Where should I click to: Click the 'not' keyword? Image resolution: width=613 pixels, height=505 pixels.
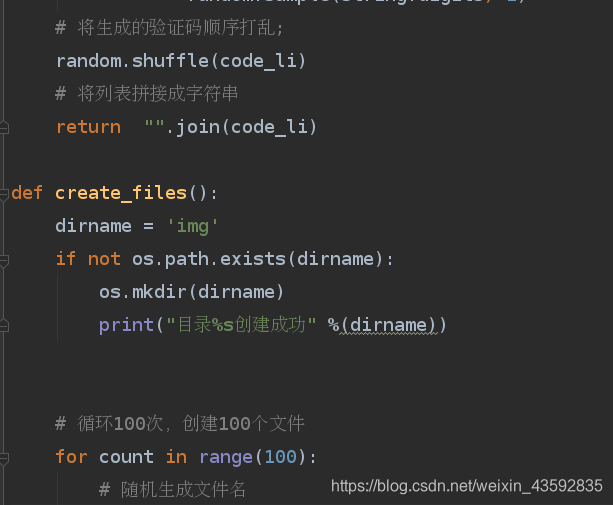[104, 259]
